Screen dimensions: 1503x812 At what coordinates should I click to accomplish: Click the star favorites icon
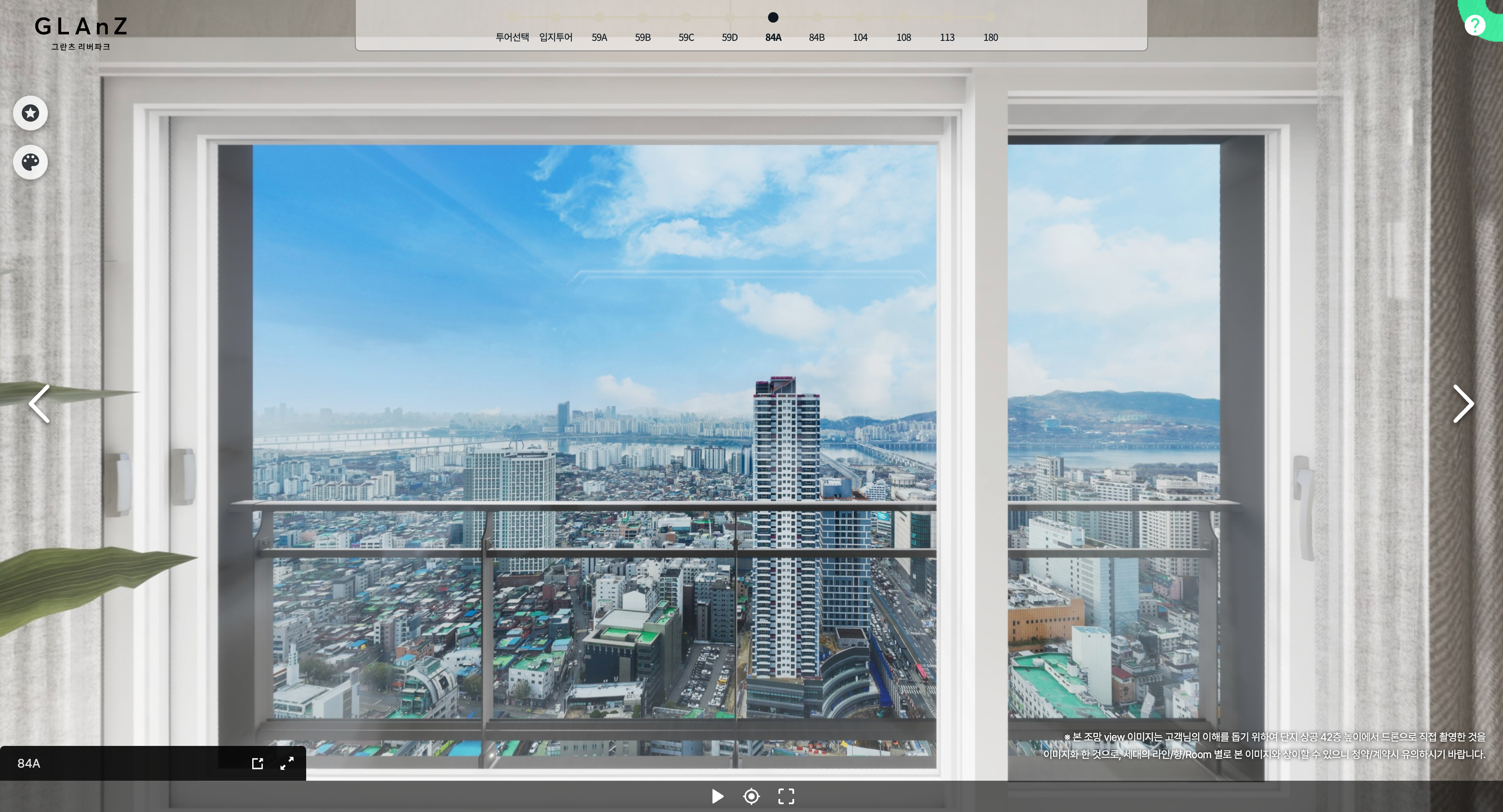pos(30,113)
